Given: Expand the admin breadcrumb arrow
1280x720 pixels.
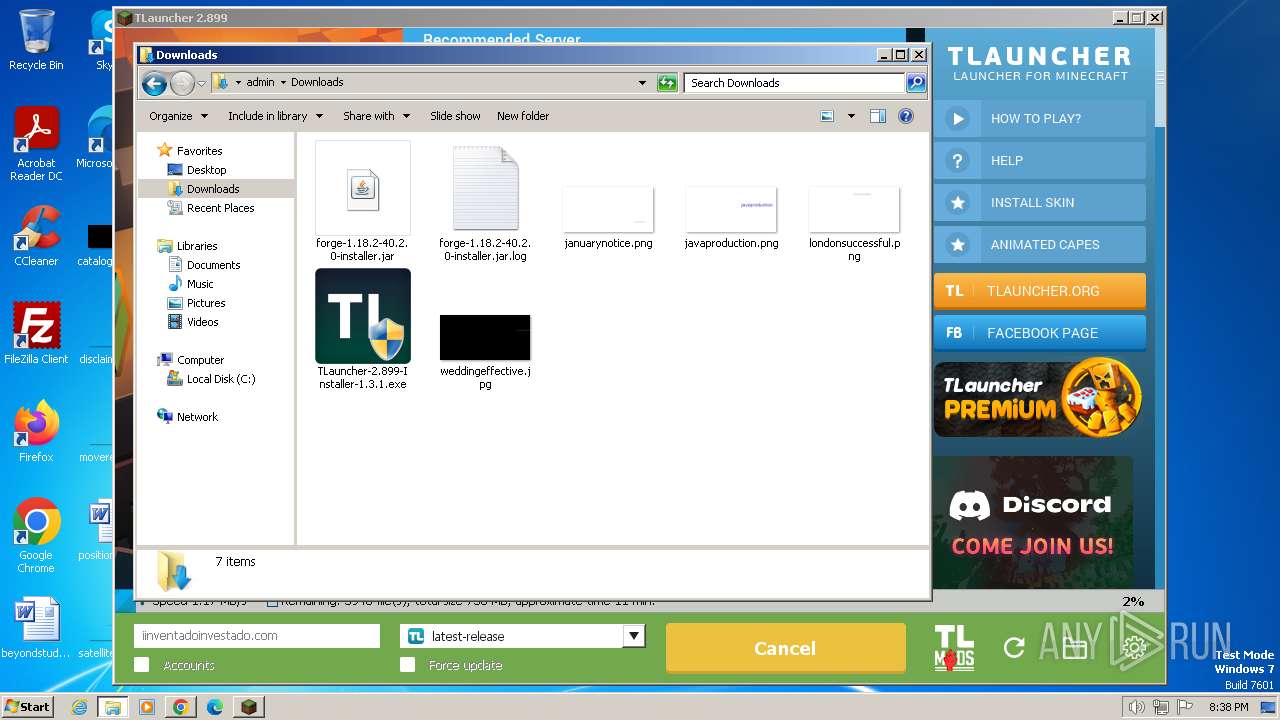Looking at the screenshot, I should click(283, 82).
